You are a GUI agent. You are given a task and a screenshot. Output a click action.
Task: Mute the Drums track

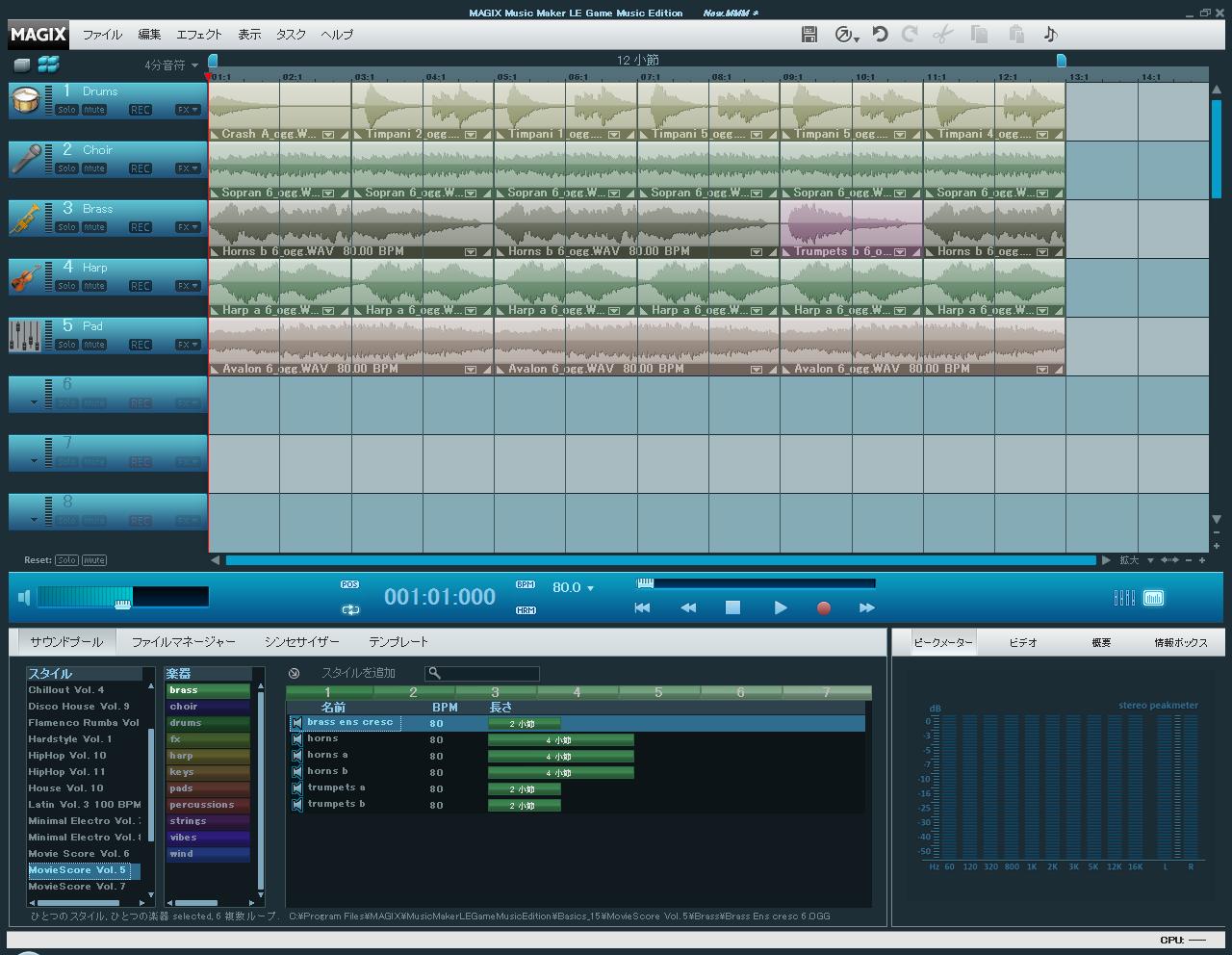click(x=94, y=110)
